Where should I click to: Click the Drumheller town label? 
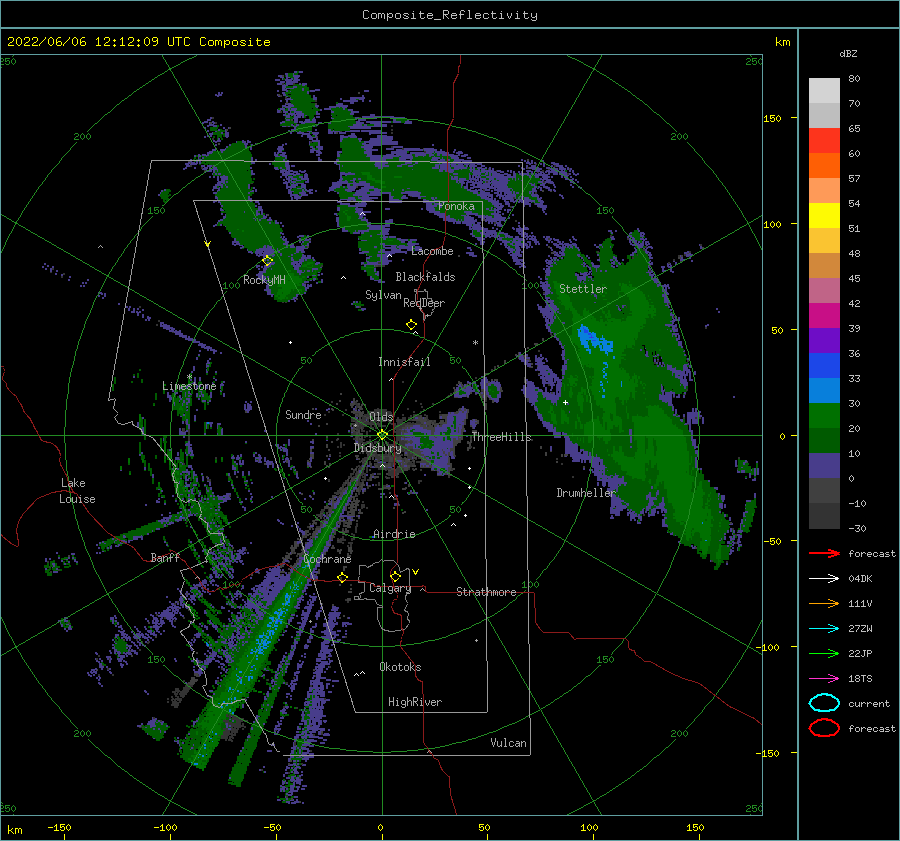tap(586, 493)
